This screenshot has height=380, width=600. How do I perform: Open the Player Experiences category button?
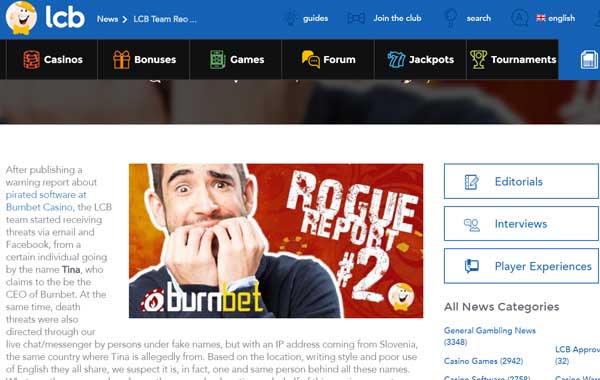pyautogui.click(x=521, y=266)
